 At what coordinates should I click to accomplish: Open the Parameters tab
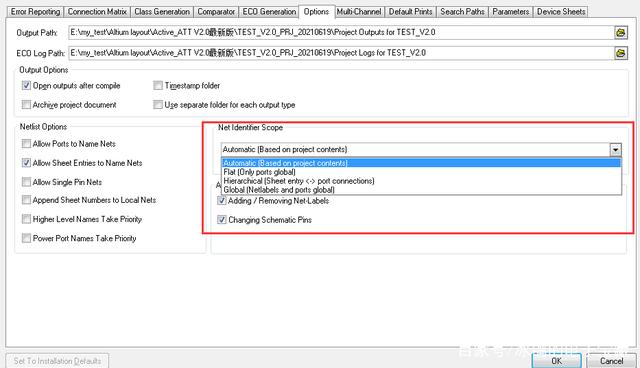(x=511, y=12)
